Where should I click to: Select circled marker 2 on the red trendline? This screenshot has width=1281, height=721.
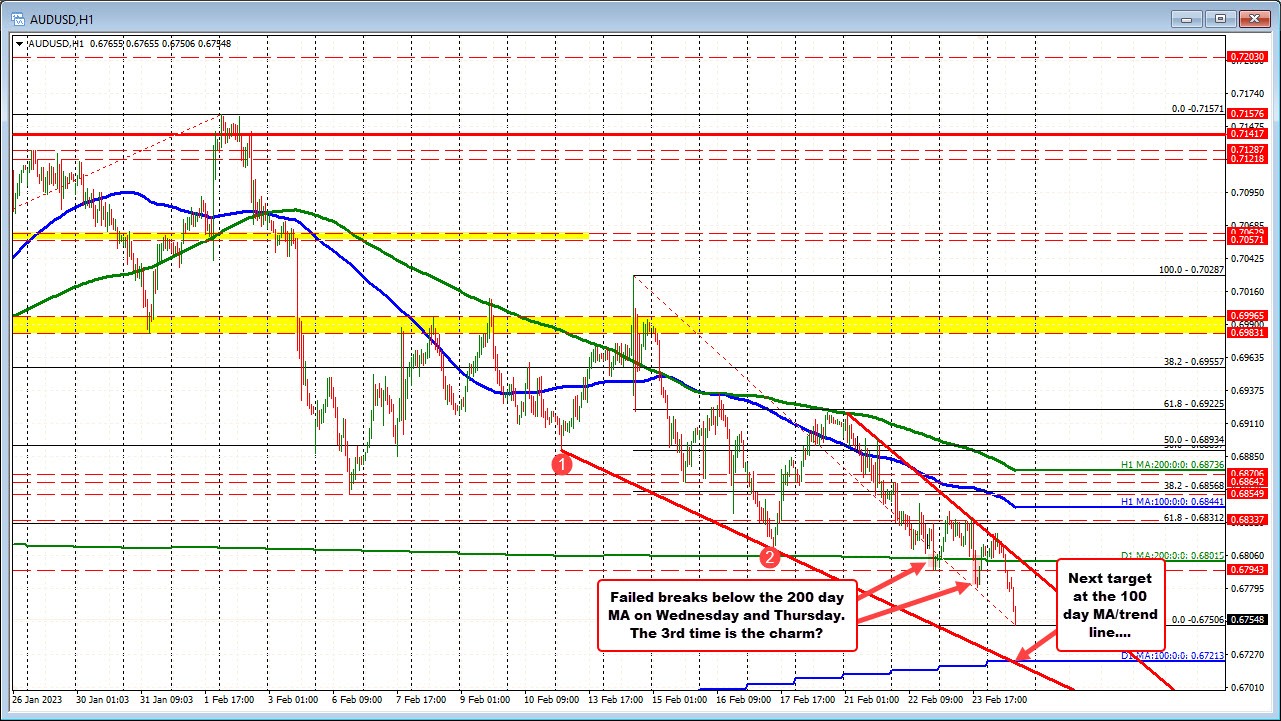click(x=768, y=559)
